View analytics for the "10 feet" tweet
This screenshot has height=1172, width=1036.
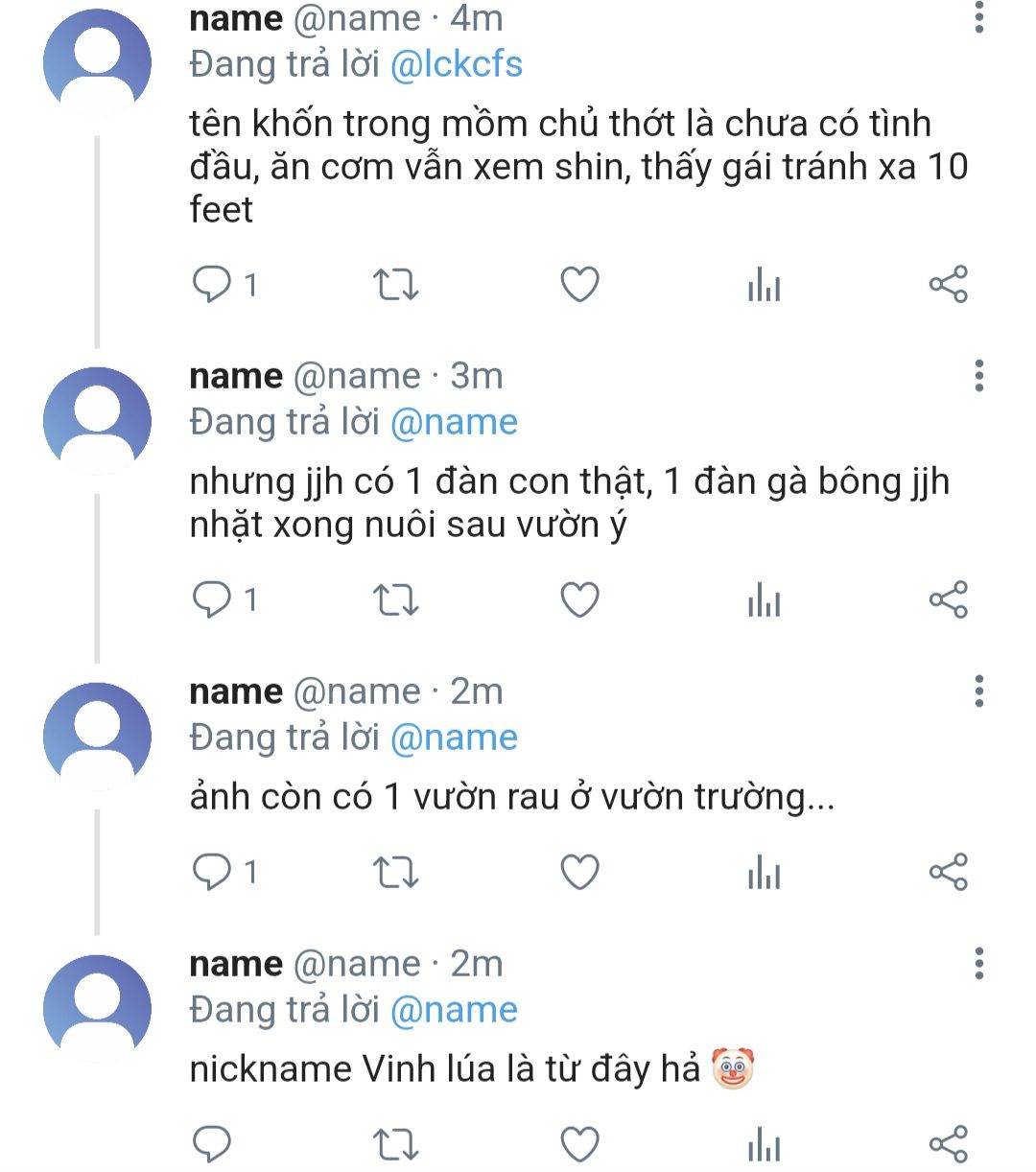point(764,285)
